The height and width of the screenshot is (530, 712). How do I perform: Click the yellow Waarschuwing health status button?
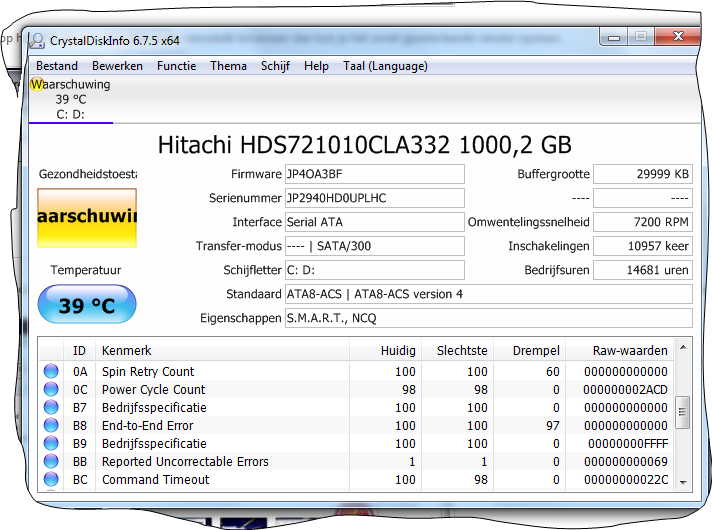click(87, 218)
